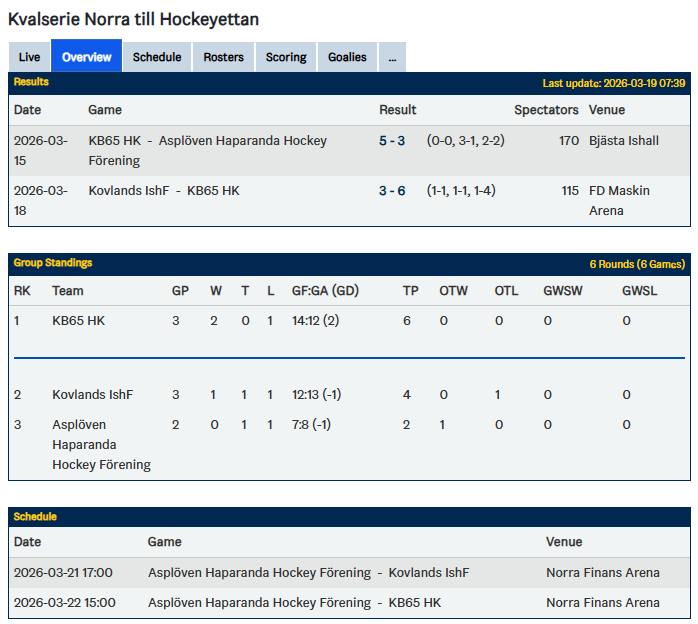
Task: Click the FD Maskin Arena venue
Action: [x=619, y=201]
